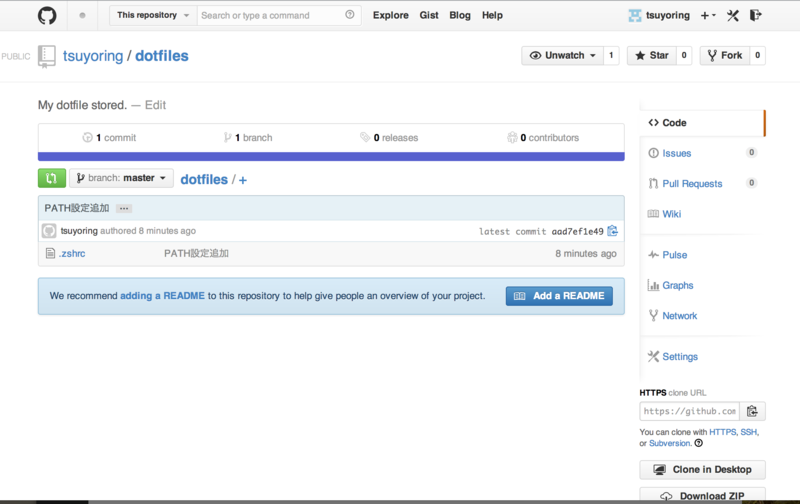Open latest commit aad7ef1e49
Image resolution: width=800 pixels, height=504 pixels.
click(577, 232)
